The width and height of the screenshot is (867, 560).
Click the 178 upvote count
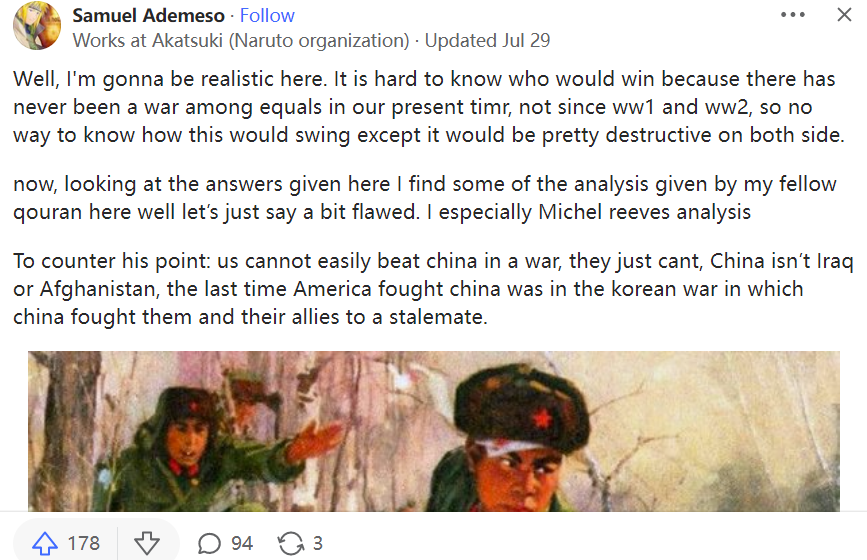click(x=84, y=543)
